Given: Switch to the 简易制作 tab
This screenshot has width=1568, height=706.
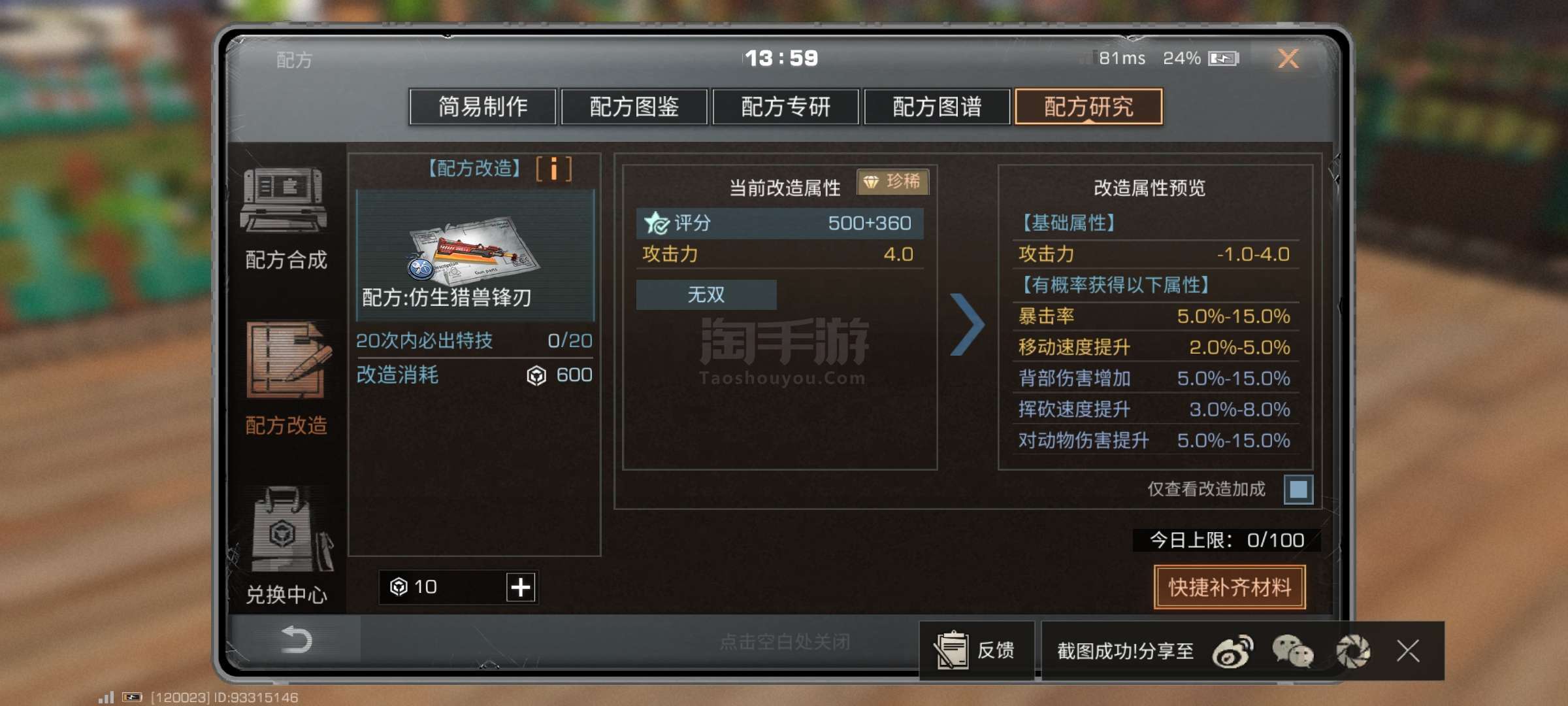Looking at the screenshot, I should (483, 107).
